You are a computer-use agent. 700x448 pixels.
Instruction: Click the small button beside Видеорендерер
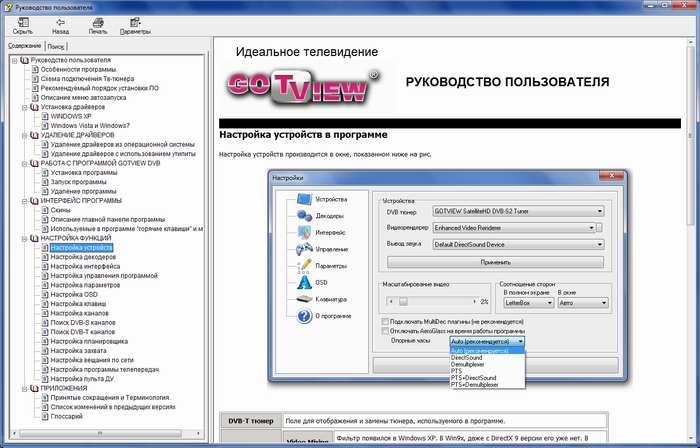pos(599,228)
